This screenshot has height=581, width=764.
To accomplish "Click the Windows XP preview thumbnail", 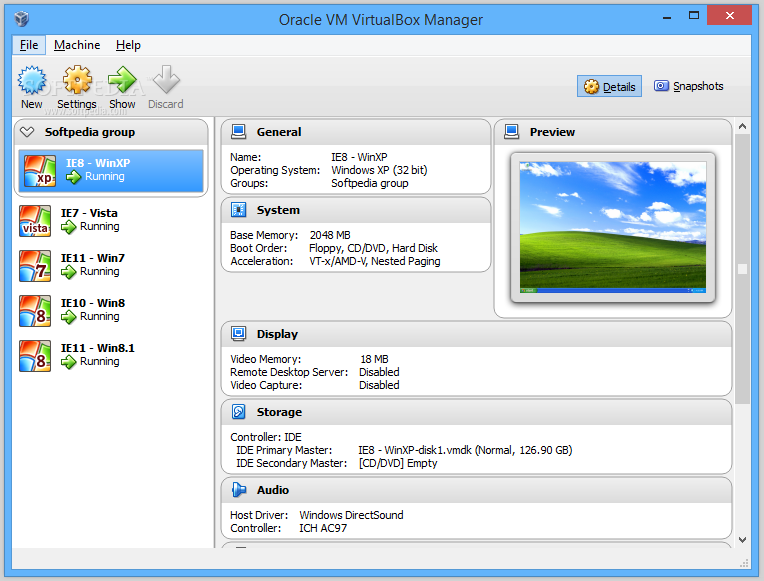I will coord(612,227).
